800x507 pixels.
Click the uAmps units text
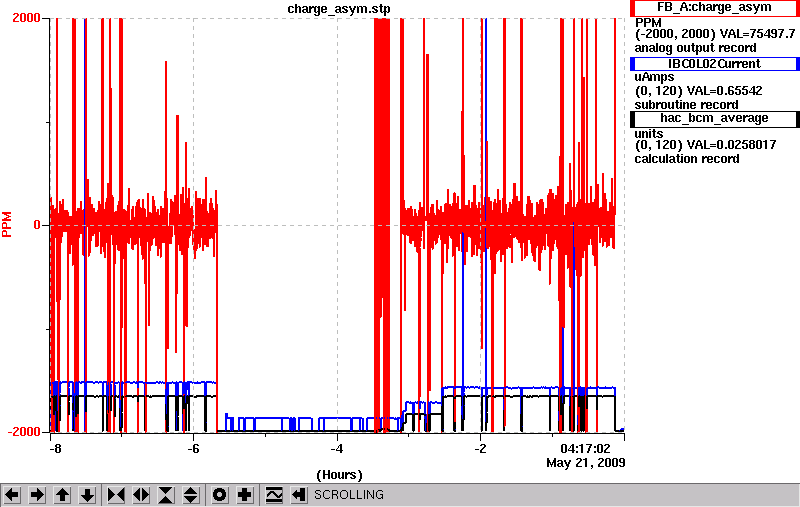coord(654,77)
